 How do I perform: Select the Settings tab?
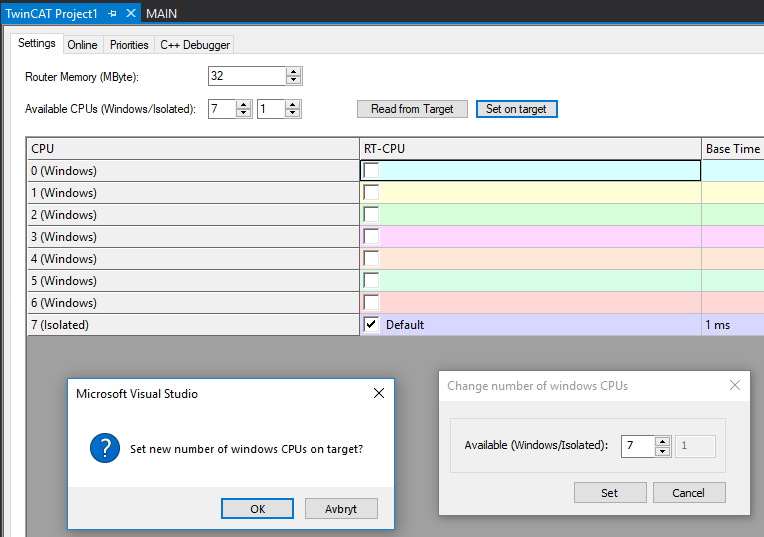37,43
